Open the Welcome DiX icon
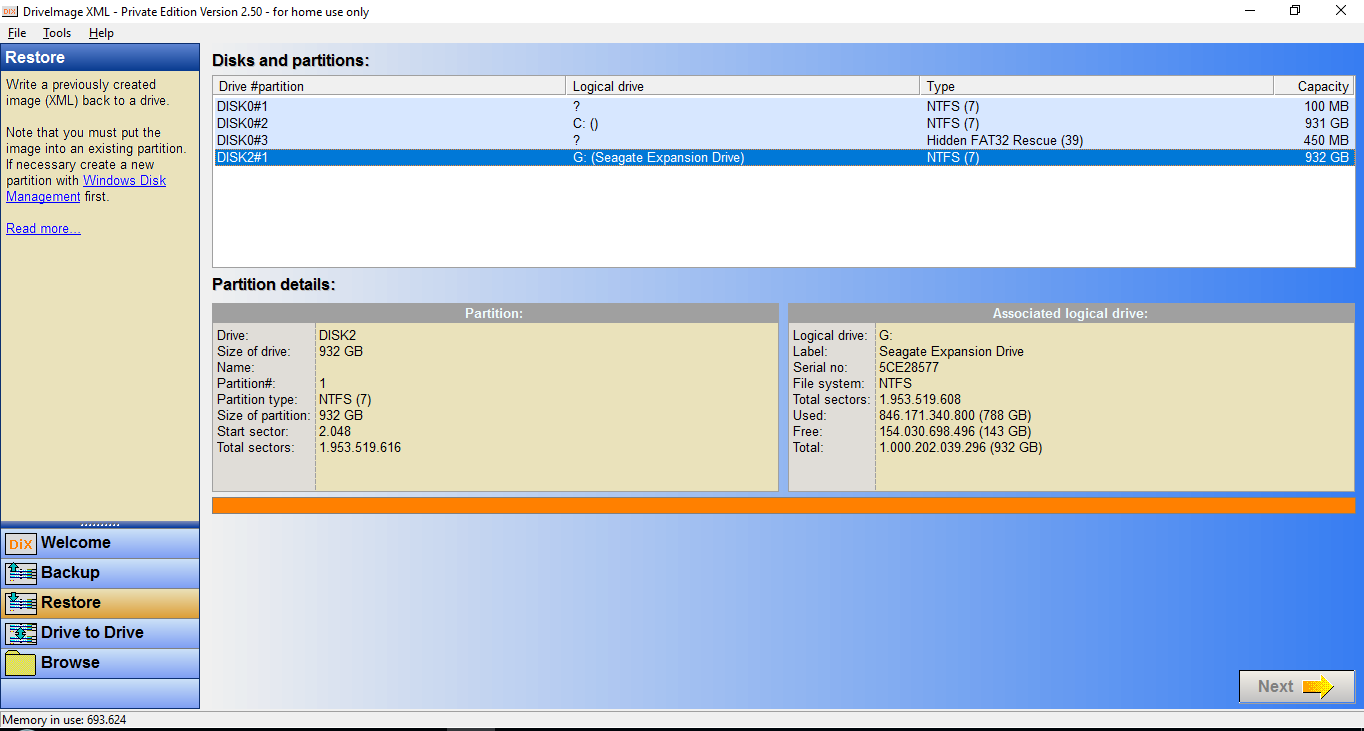 pyautogui.click(x=21, y=544)
